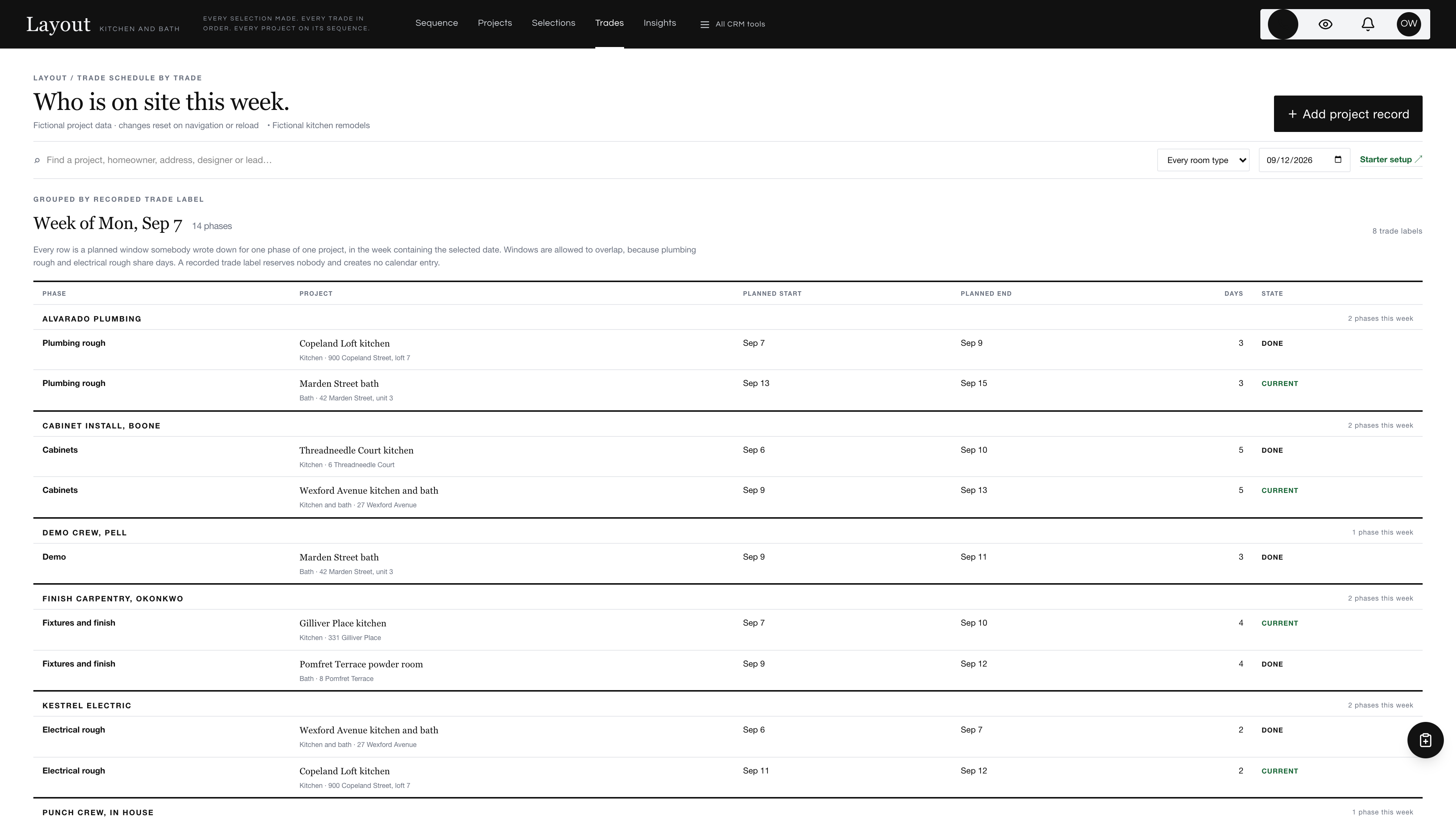Expand the Every room type dropdown
The image size is (1456, 819).
1203,160
